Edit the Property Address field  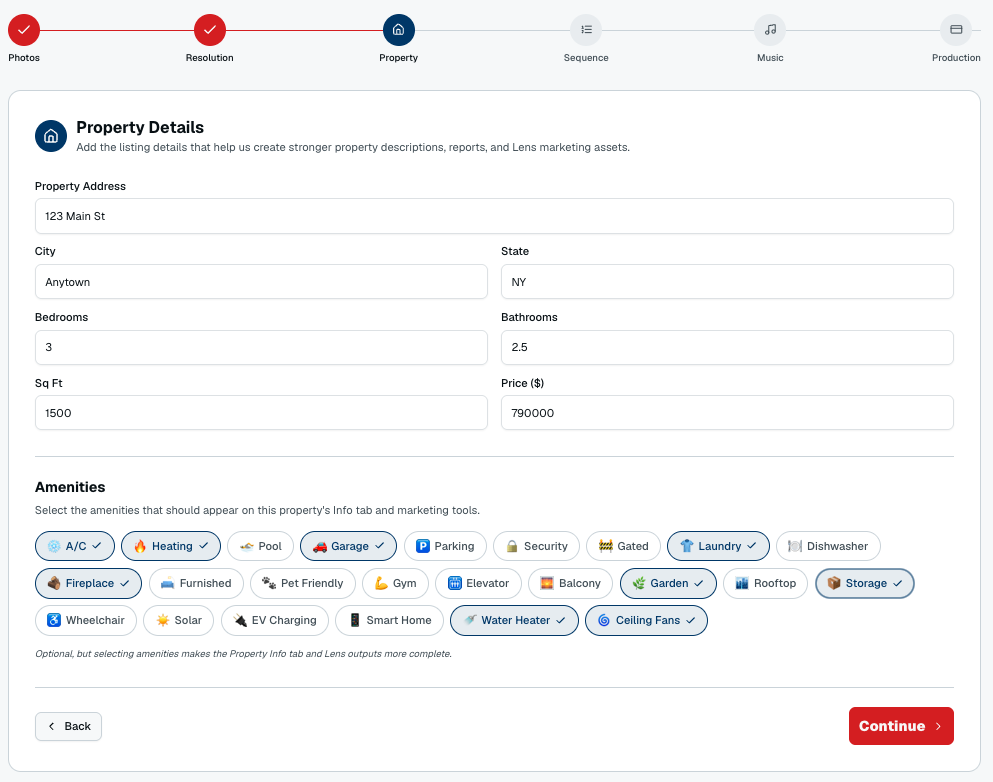(494, 216)
